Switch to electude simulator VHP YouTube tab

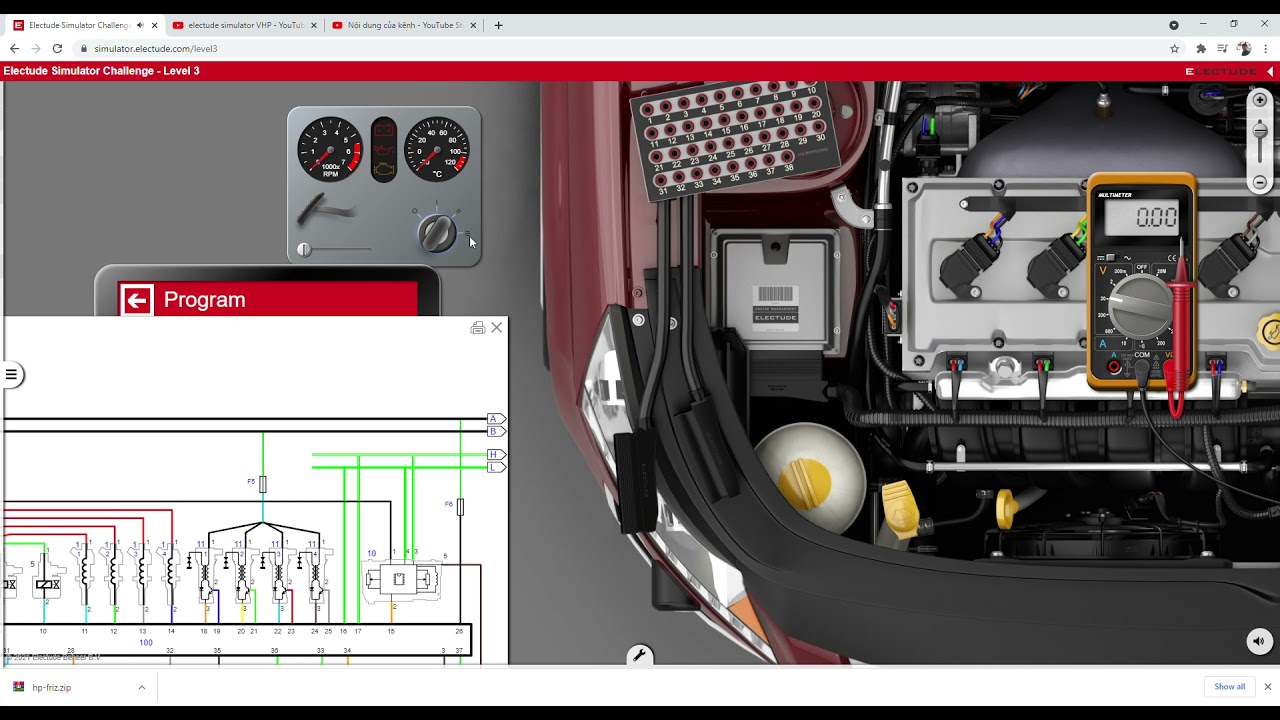pyautogui.click(x=244, y=25)
